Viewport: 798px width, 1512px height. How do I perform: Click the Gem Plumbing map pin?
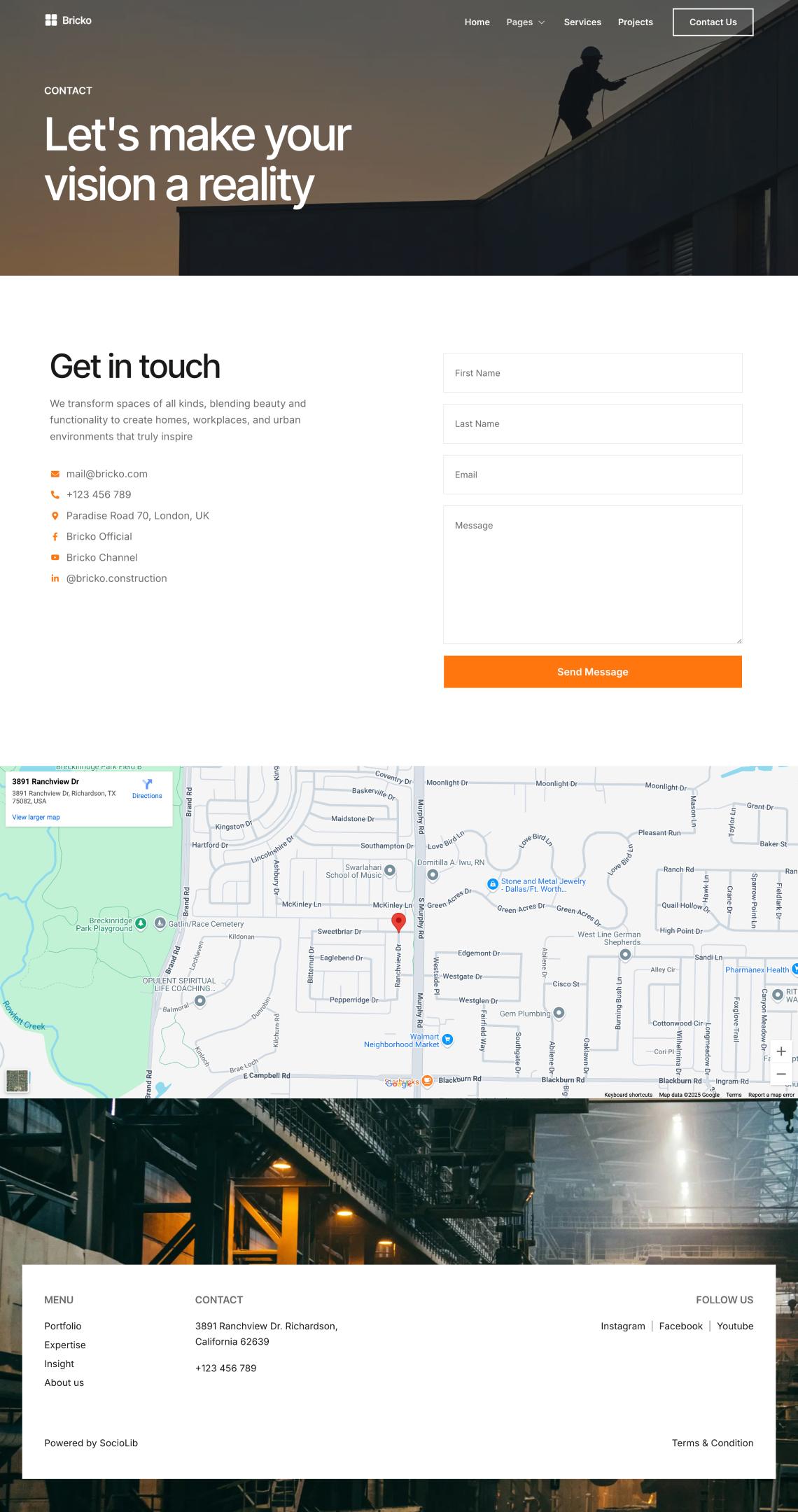pos(559,1013)
